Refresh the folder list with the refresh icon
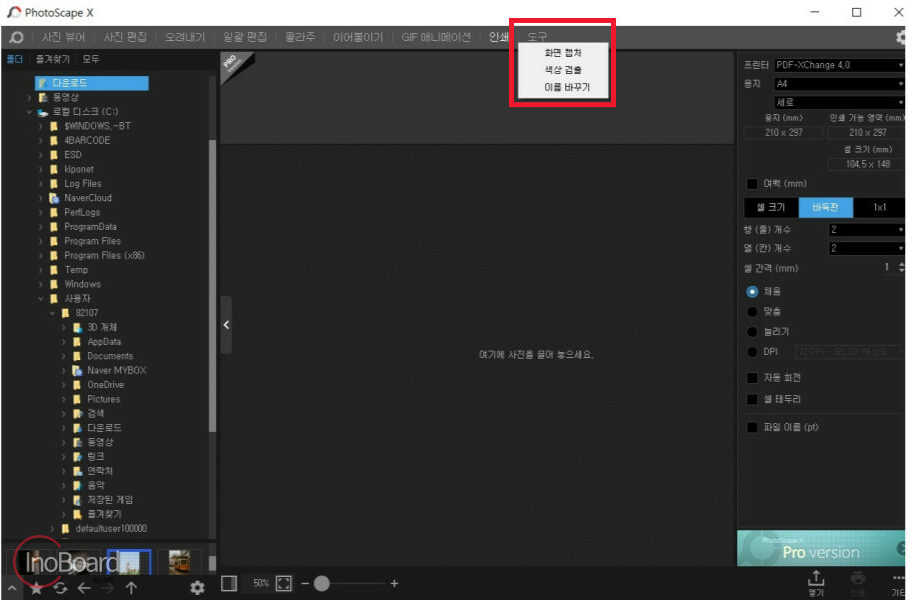Screen dimensions: 912x600 coord(60,588)
